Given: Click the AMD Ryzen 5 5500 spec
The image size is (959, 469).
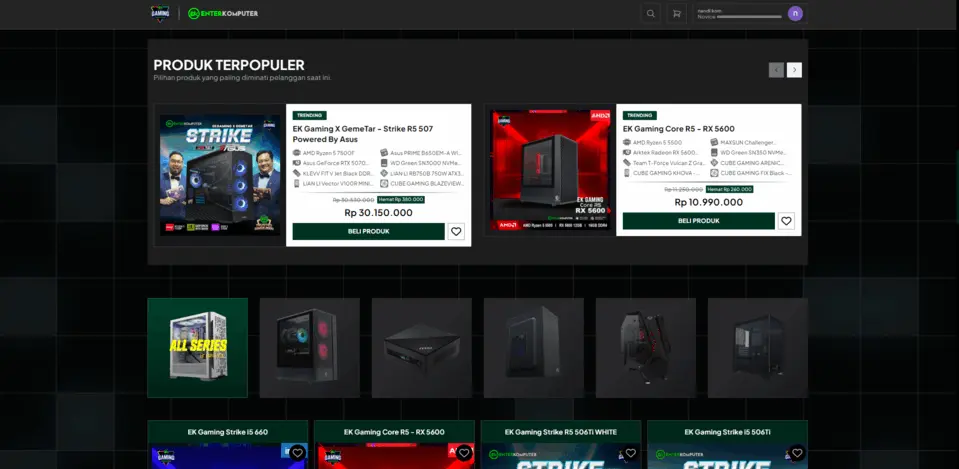Looking at the screenshot, I should point(653,142).
